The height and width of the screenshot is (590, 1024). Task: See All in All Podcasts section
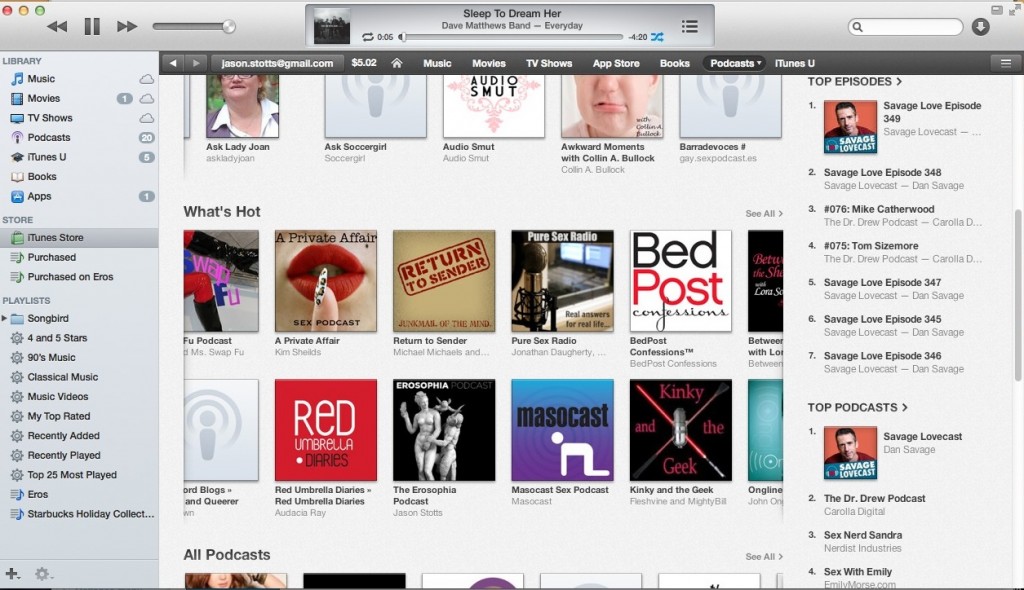[763, 557]
